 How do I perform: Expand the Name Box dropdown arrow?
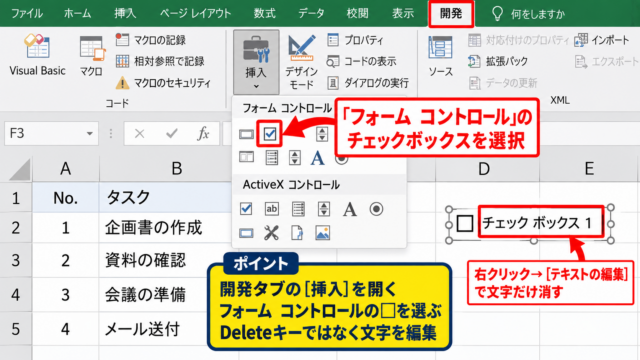pos(89,133)
